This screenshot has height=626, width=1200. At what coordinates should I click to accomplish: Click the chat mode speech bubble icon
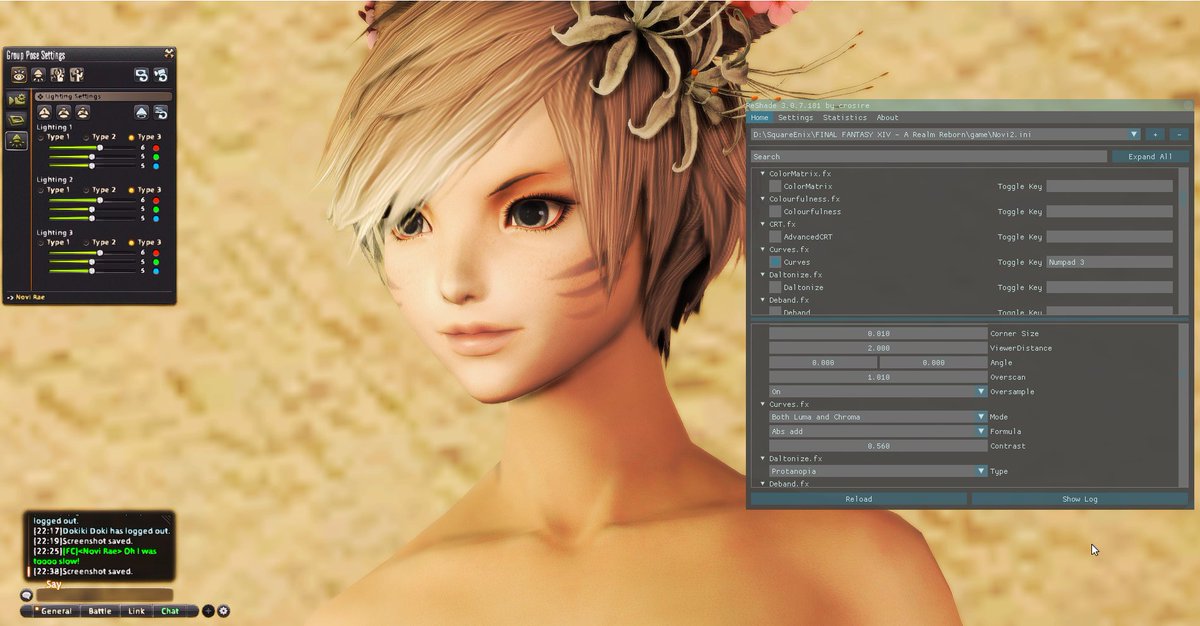click(x=26, y=596)
